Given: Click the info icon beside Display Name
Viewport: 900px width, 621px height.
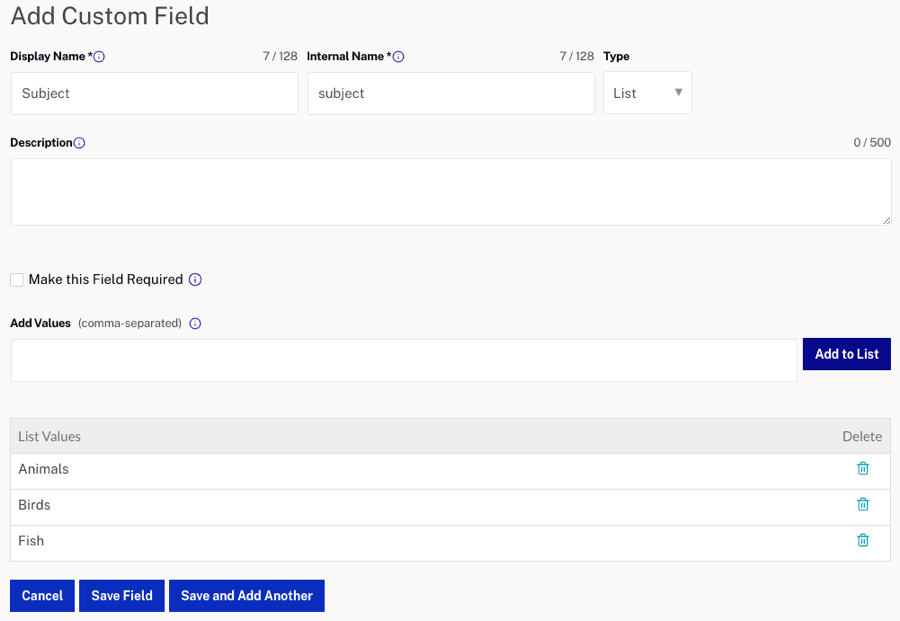Looking at the screenshot, I should (x=98, y=57).
